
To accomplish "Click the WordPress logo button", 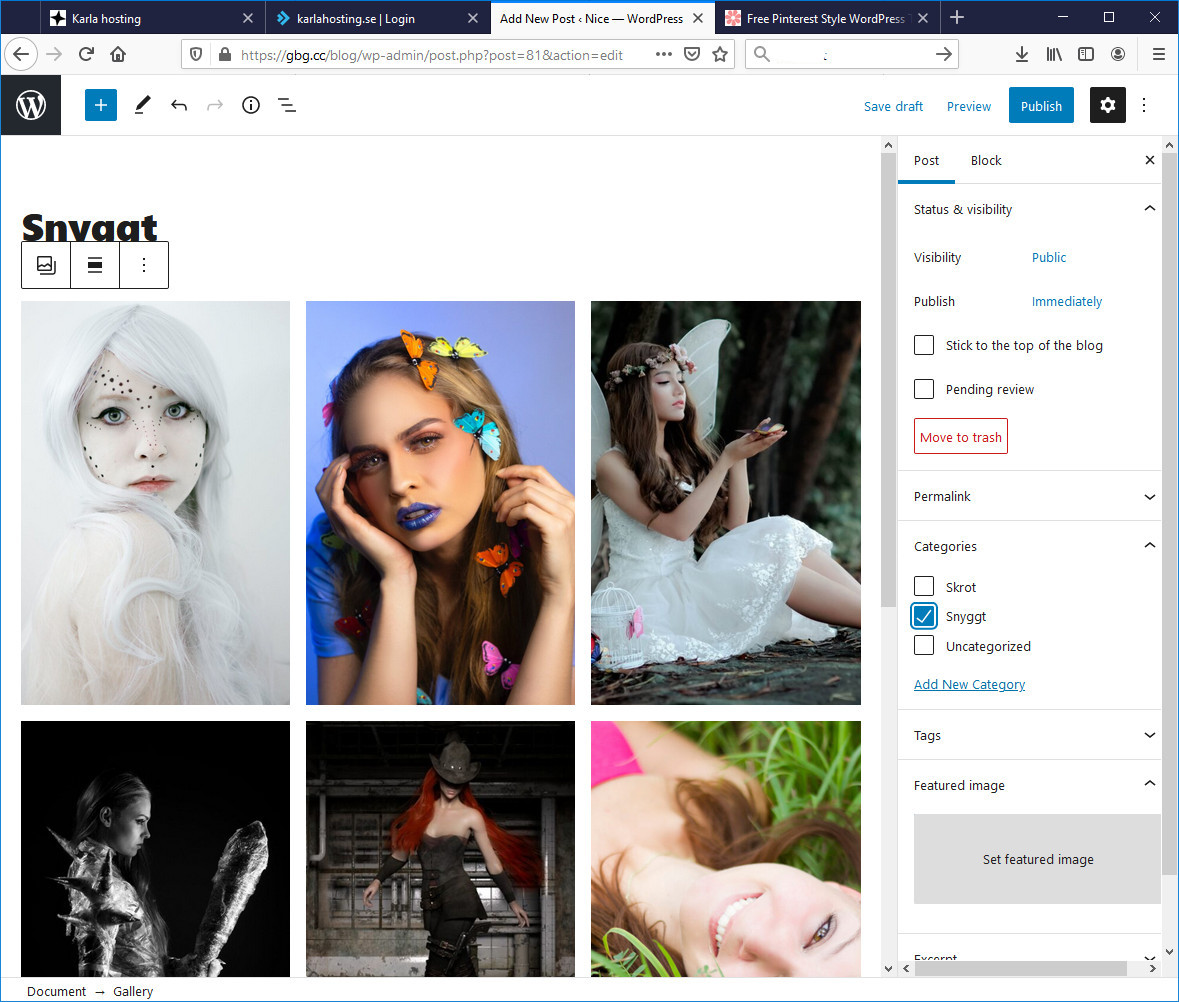I will coord(31,105).
